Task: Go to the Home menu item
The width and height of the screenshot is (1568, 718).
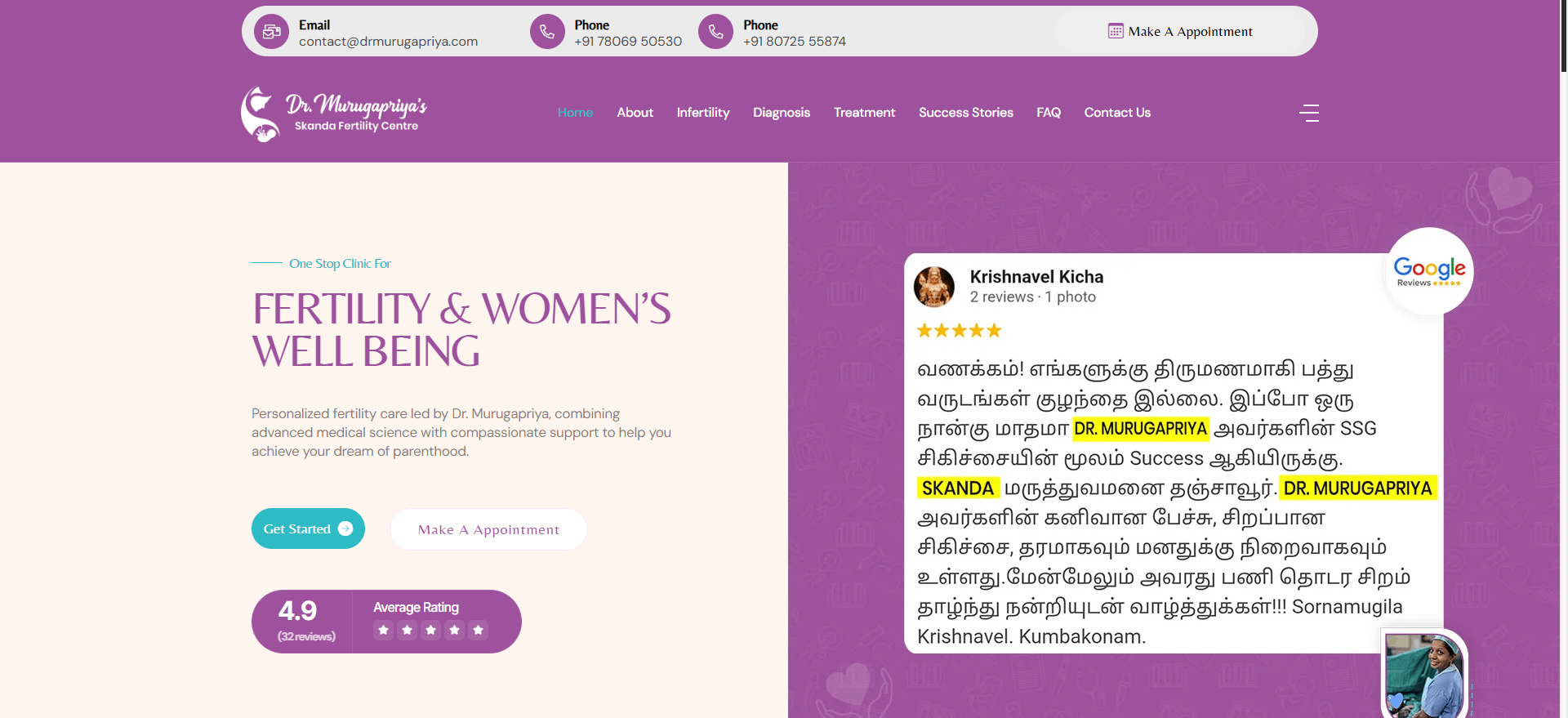Action: [x=575, y=113]
